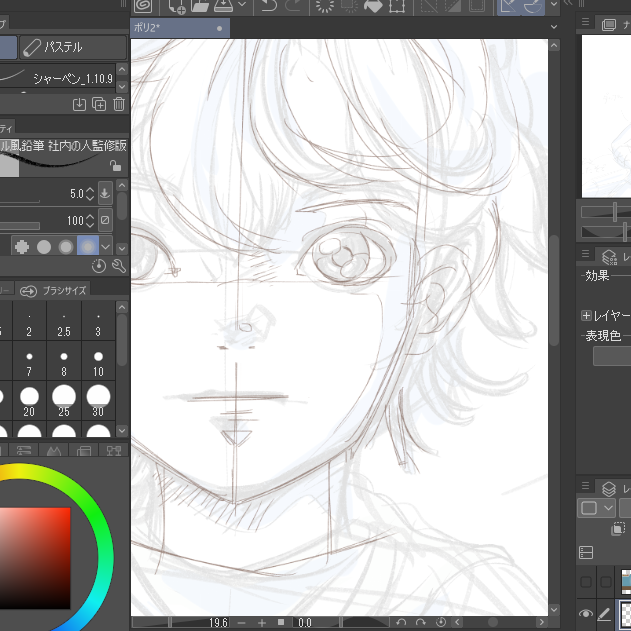Click the opacity slider bar
Image resolution: width=631 pixels, height=631 pixels.
[20, 226]
